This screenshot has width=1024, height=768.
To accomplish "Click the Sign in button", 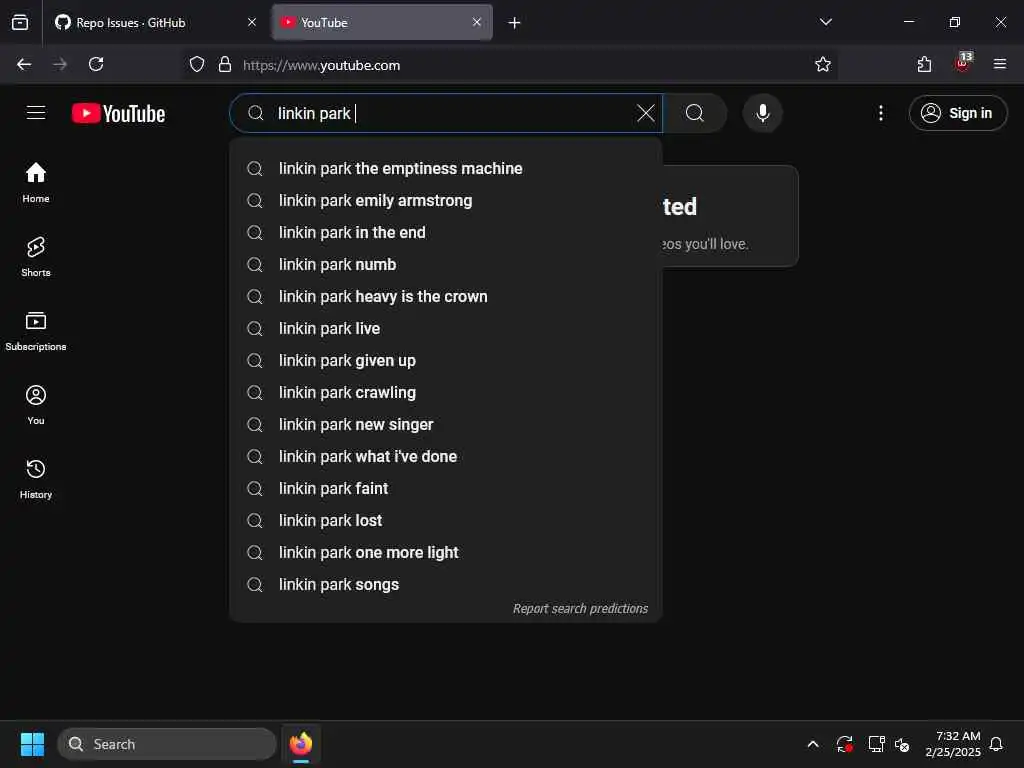I will [957, 113].
